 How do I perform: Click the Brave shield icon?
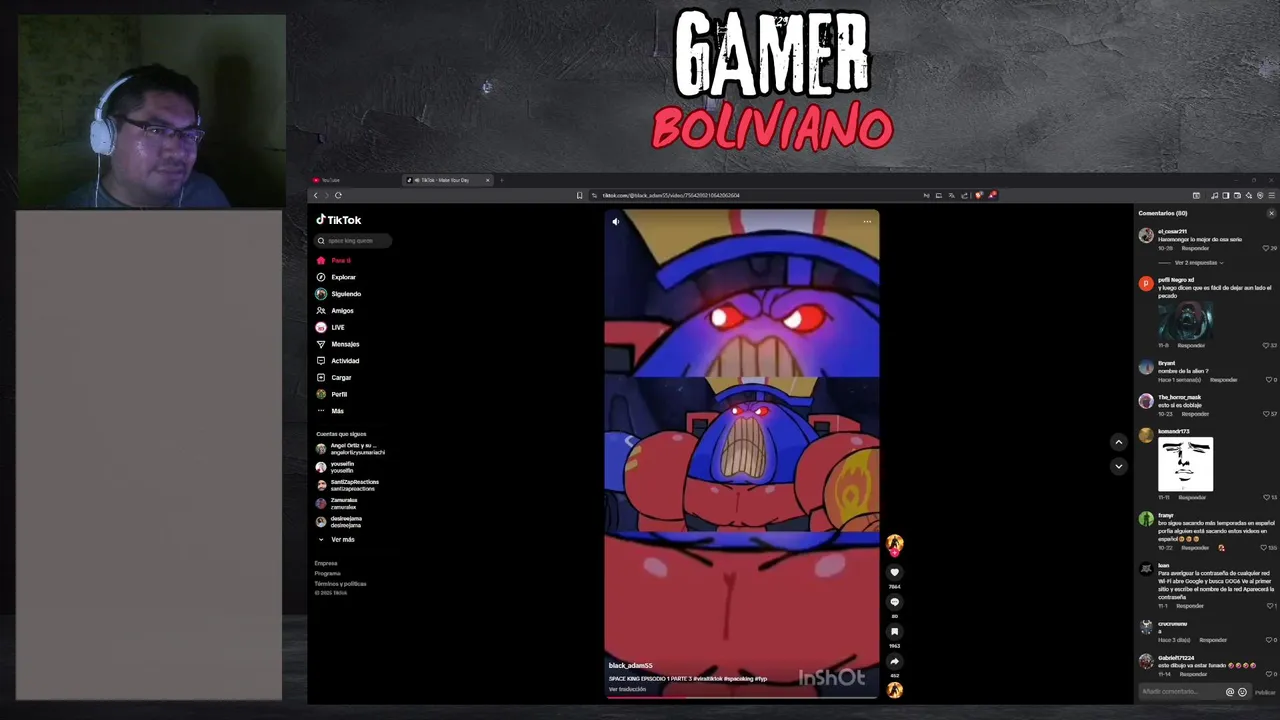979,195
